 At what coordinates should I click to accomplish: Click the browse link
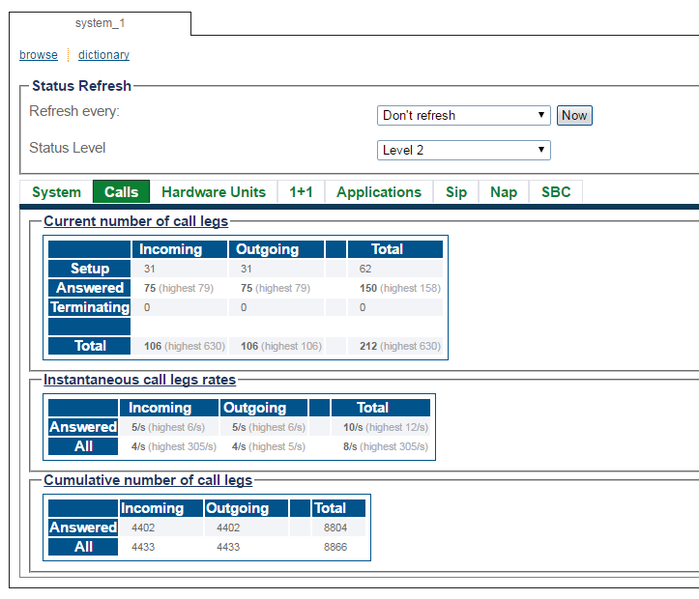[x=38, y=55]
